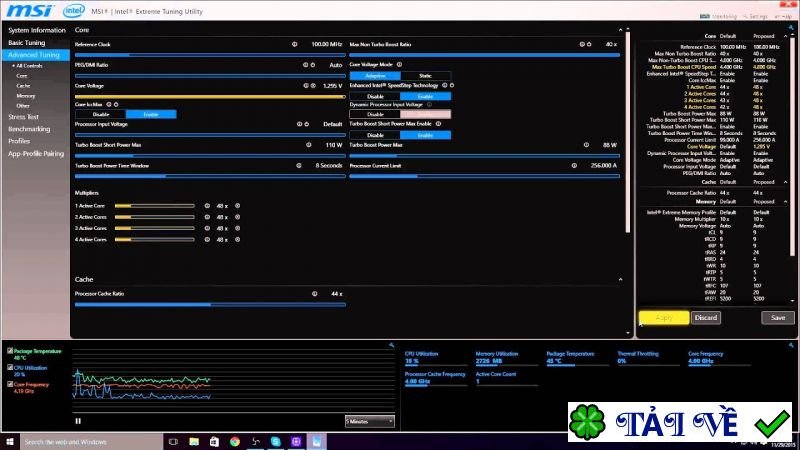Select Cache under Advanced Tuning
This screenshot has width=800, height=450.
click(x=23, y=86)
